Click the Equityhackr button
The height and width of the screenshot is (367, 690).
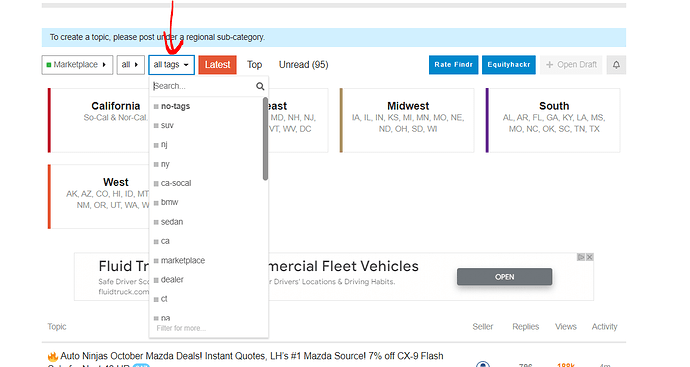[509, 65]
